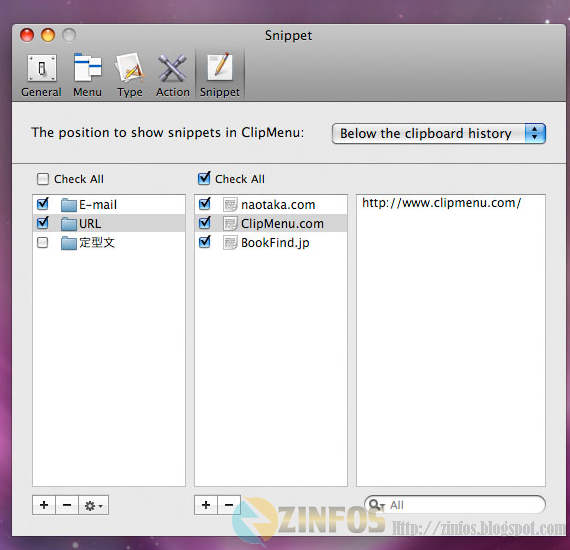
Task: Add a new snippet with plus button
Action: coord(206,505)
